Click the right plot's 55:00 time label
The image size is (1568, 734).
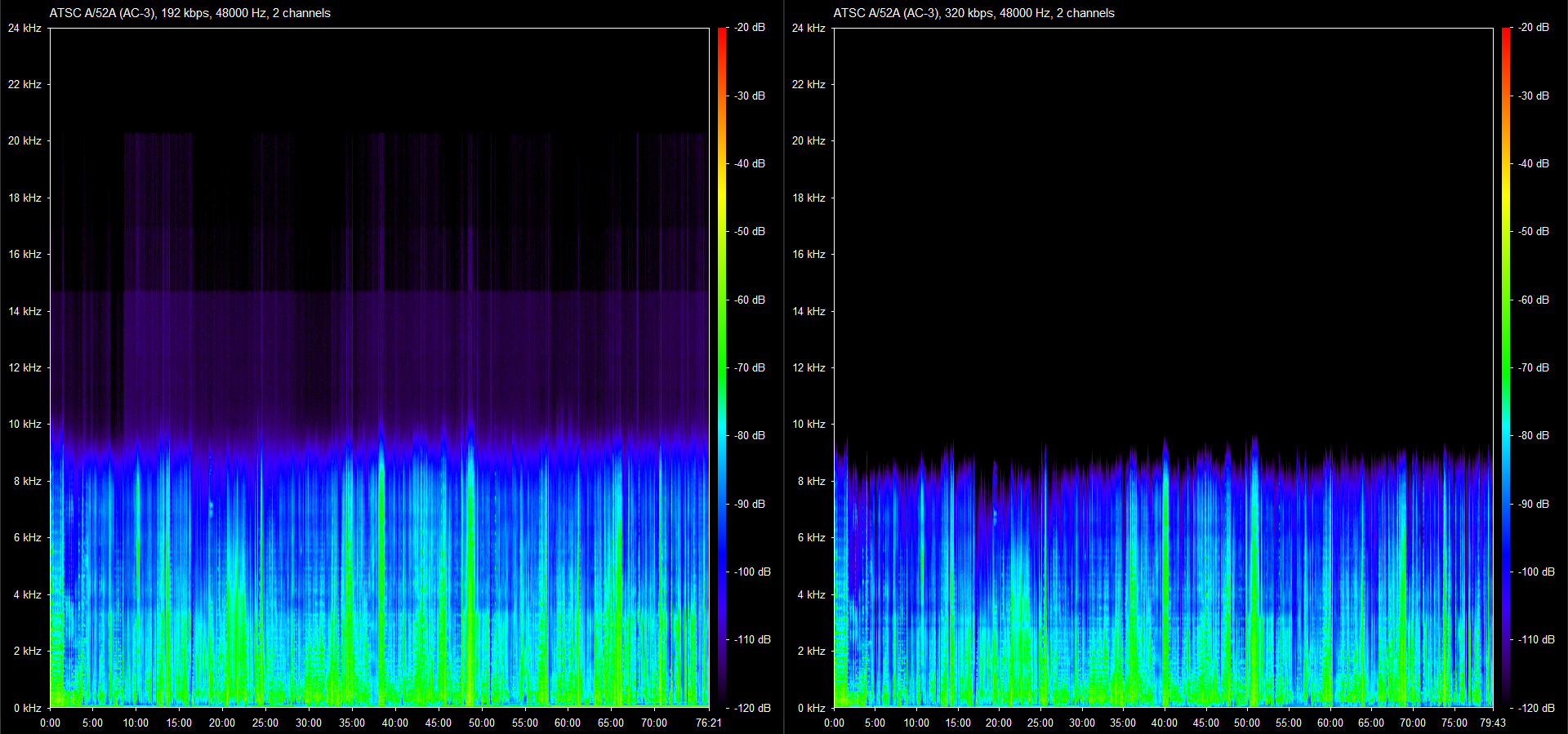(x=1289, y=723)
